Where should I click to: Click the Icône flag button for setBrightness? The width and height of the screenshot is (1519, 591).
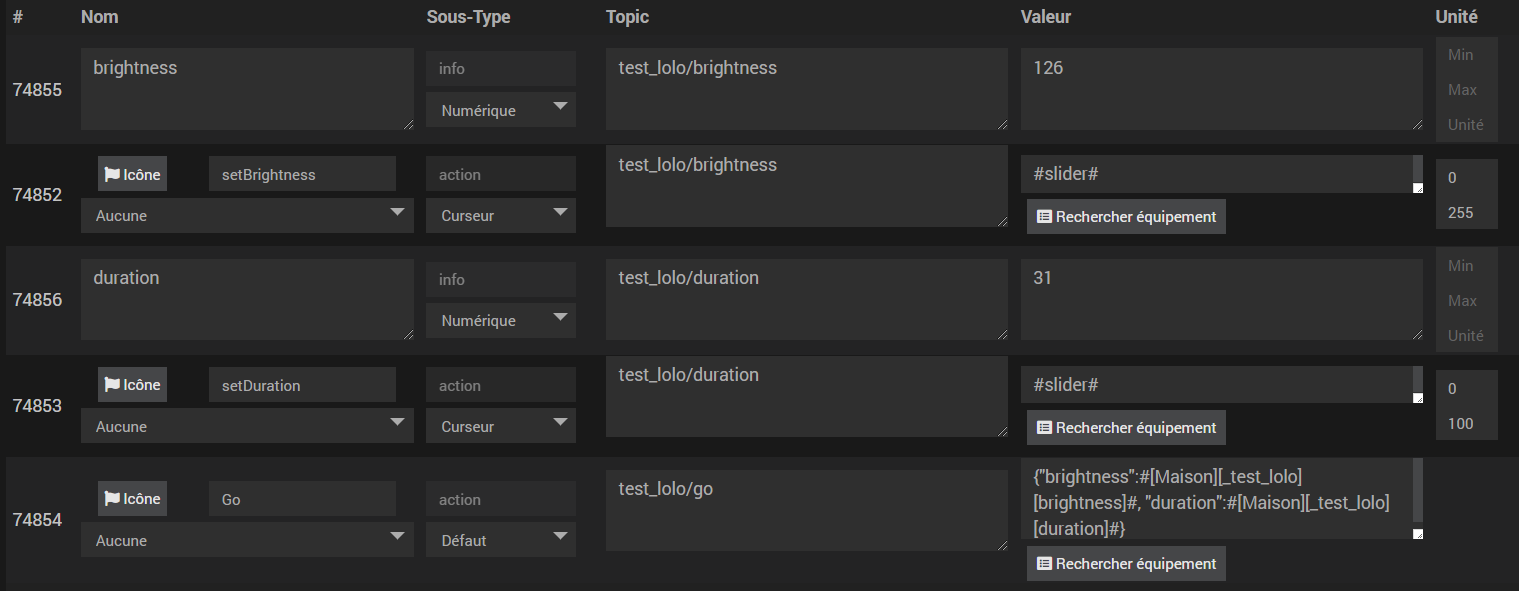click(x=132, y=174)
